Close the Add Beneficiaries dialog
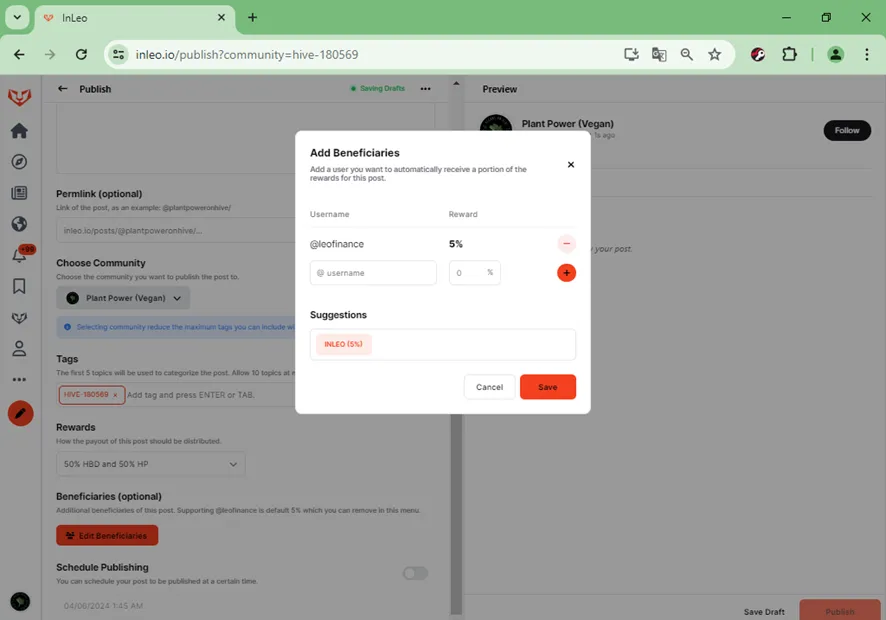This screenshot has width=886, height=620. tap(571, 164)
